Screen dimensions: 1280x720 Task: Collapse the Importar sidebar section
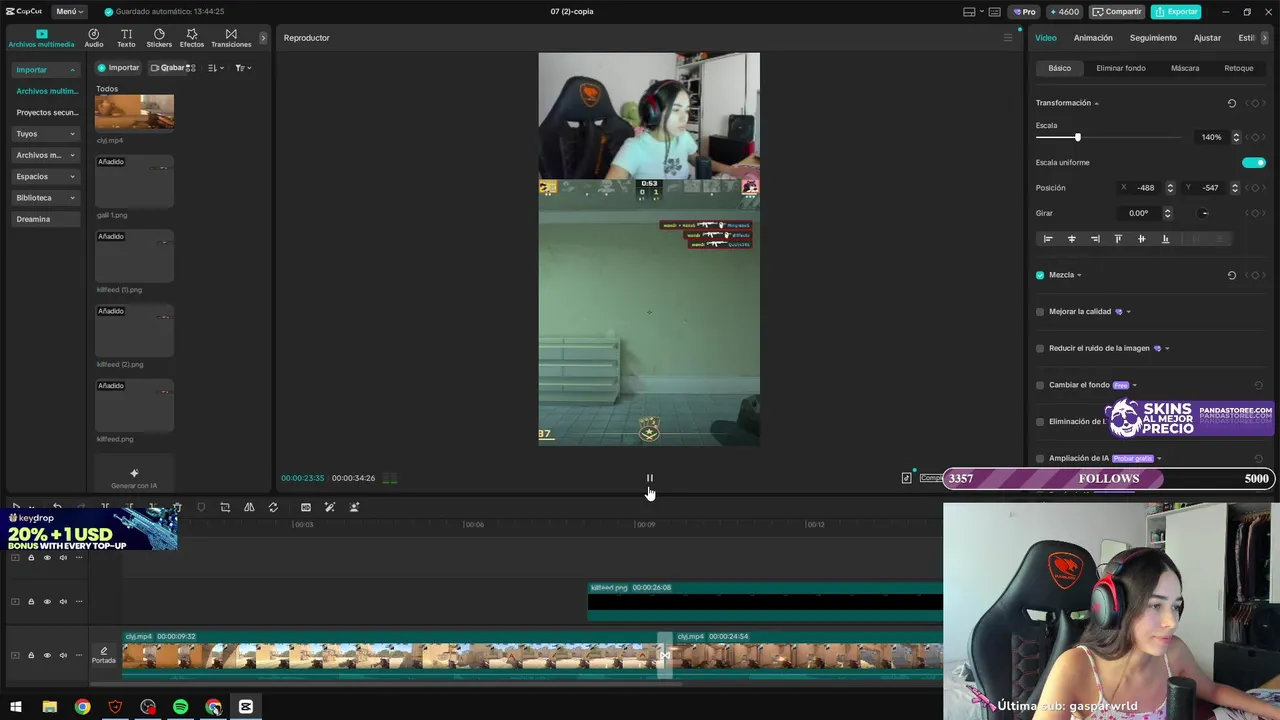72,70
